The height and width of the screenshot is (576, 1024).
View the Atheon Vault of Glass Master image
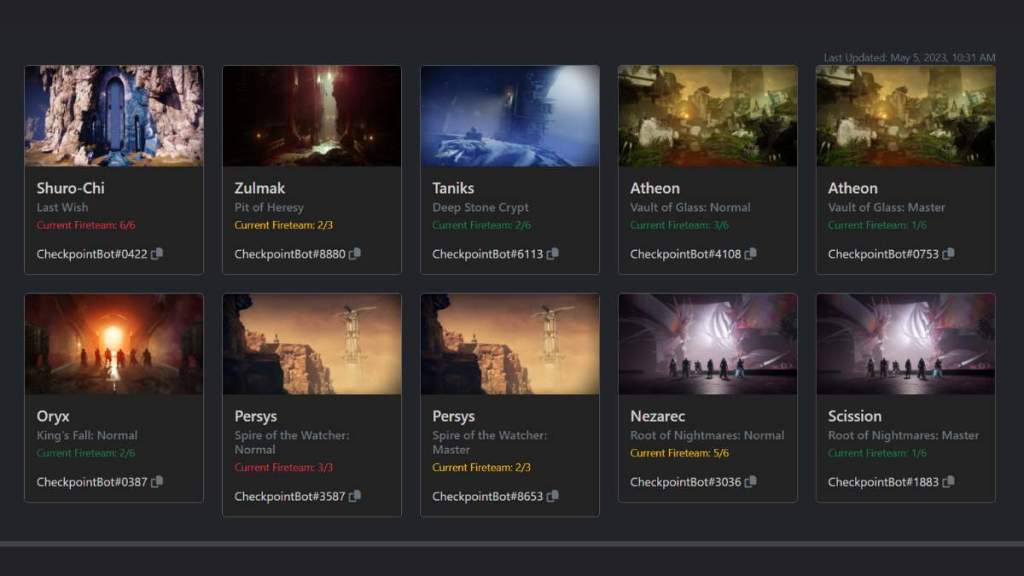point(905,115)
